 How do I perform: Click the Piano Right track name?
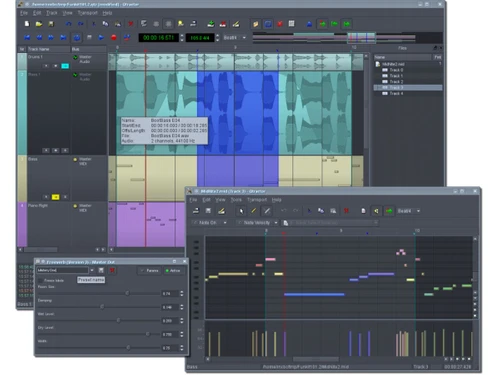tap(38, 206)
